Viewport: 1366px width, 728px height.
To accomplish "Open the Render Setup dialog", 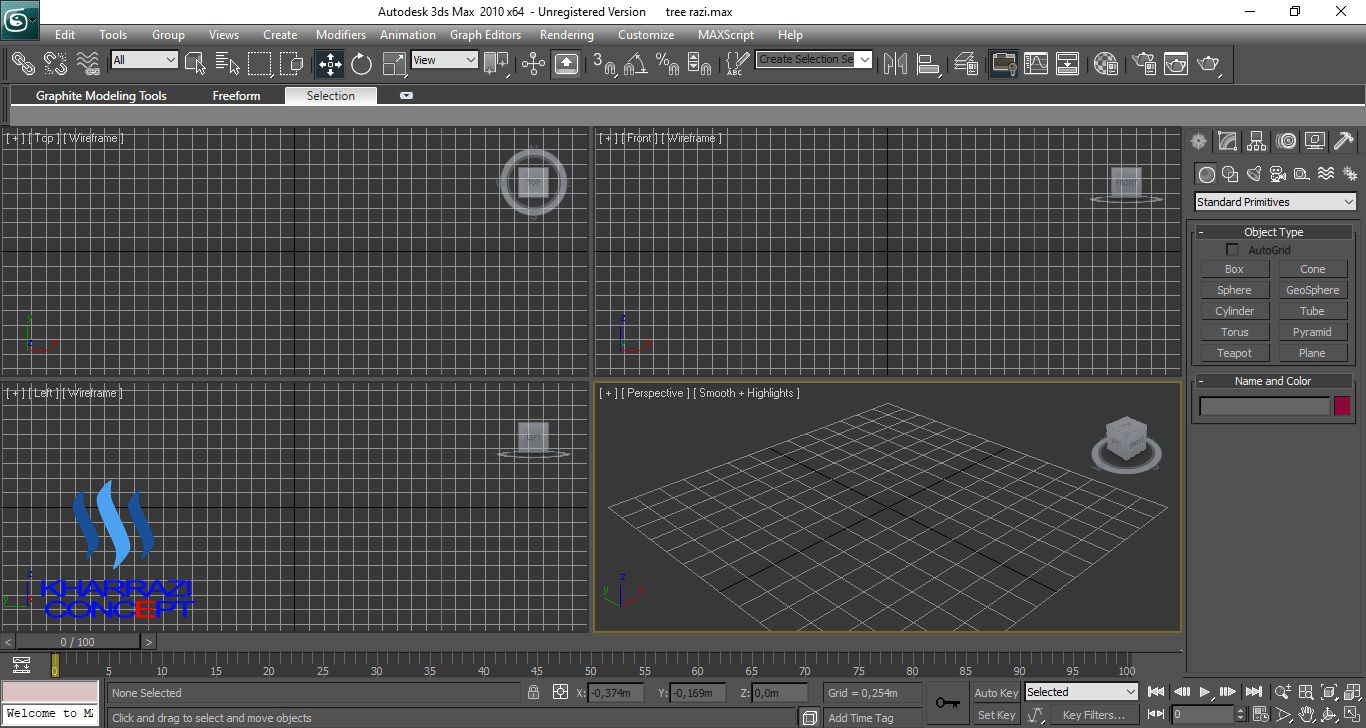I will (x=1144, y=64).
